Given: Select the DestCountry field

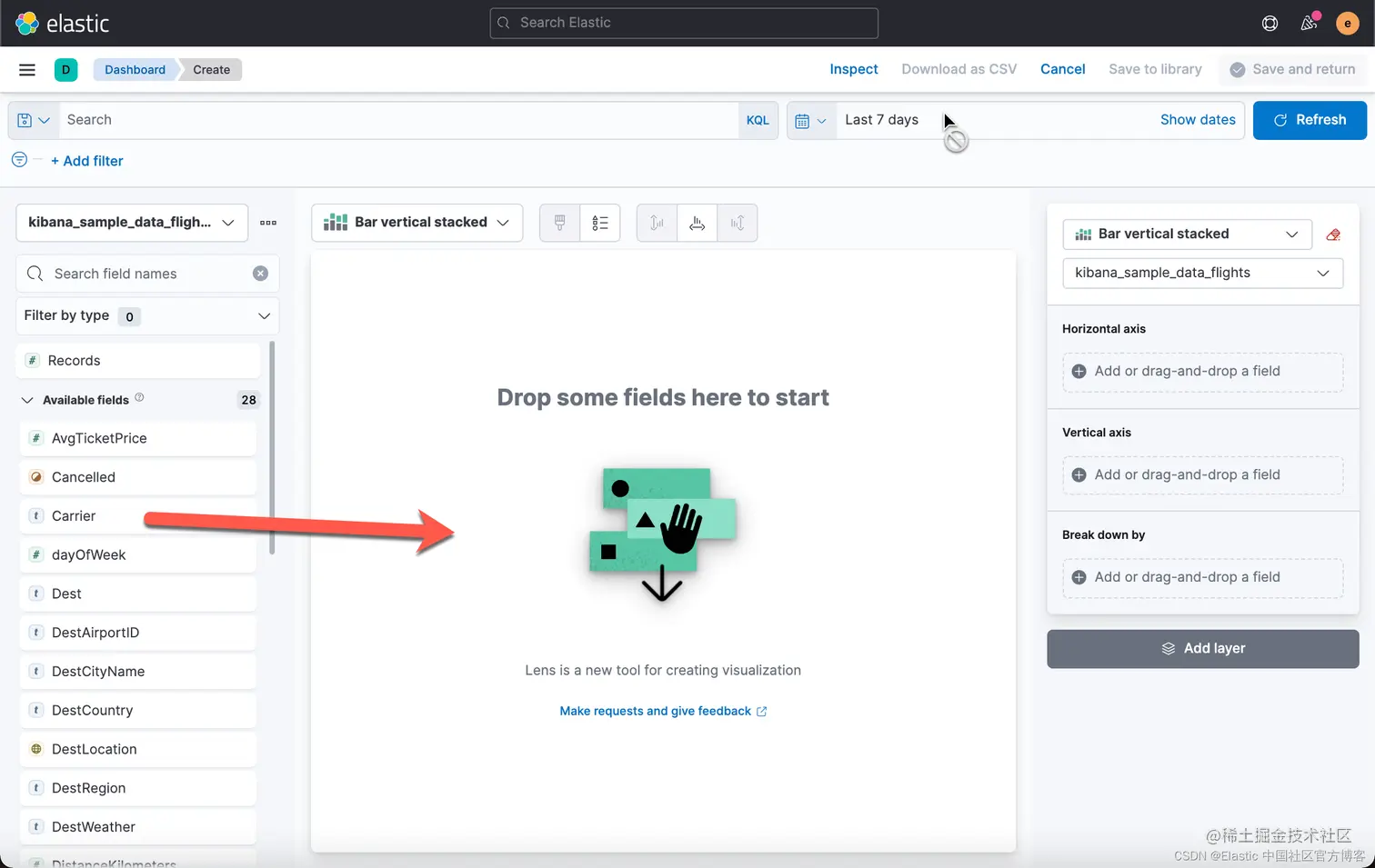Looking at the screenshot, I should 138,711.
